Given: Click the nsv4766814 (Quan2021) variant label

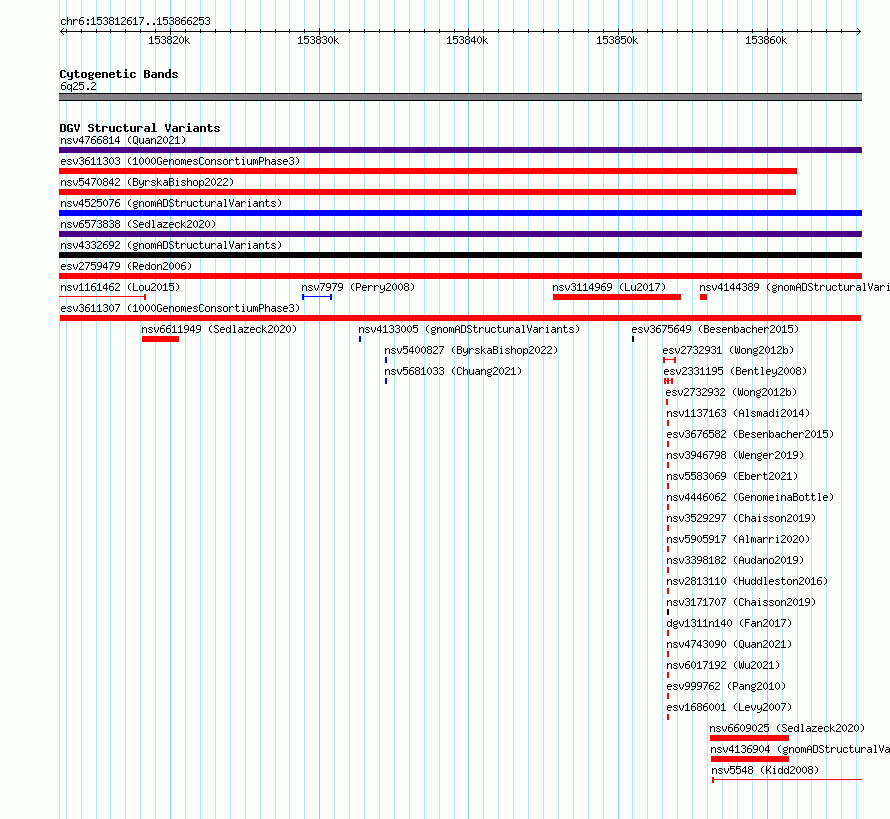Looking at the screenshot, I should [123, 140].
